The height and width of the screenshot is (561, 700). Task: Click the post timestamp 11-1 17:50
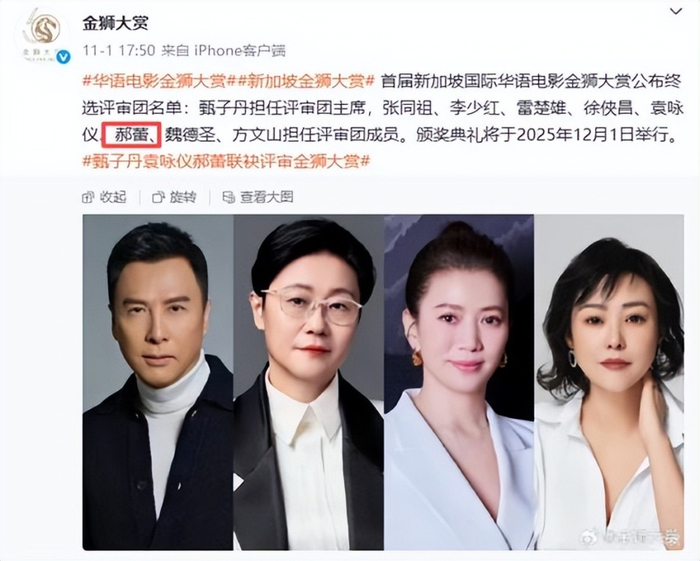click(x=119, y=50)
